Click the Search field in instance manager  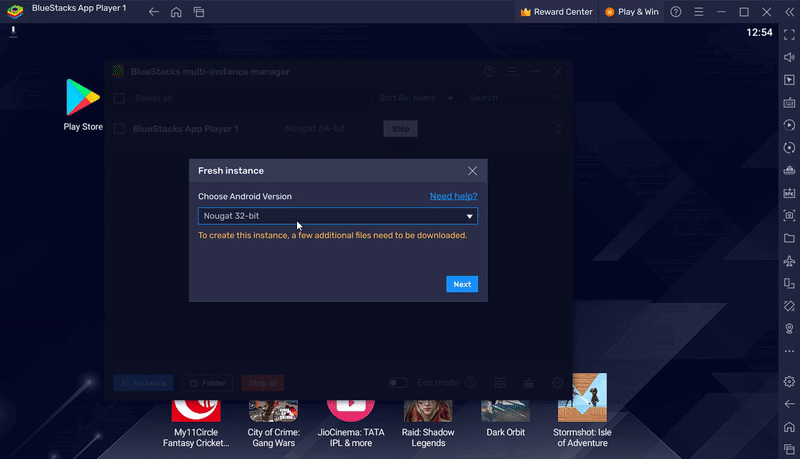click(x=514, y=98)
